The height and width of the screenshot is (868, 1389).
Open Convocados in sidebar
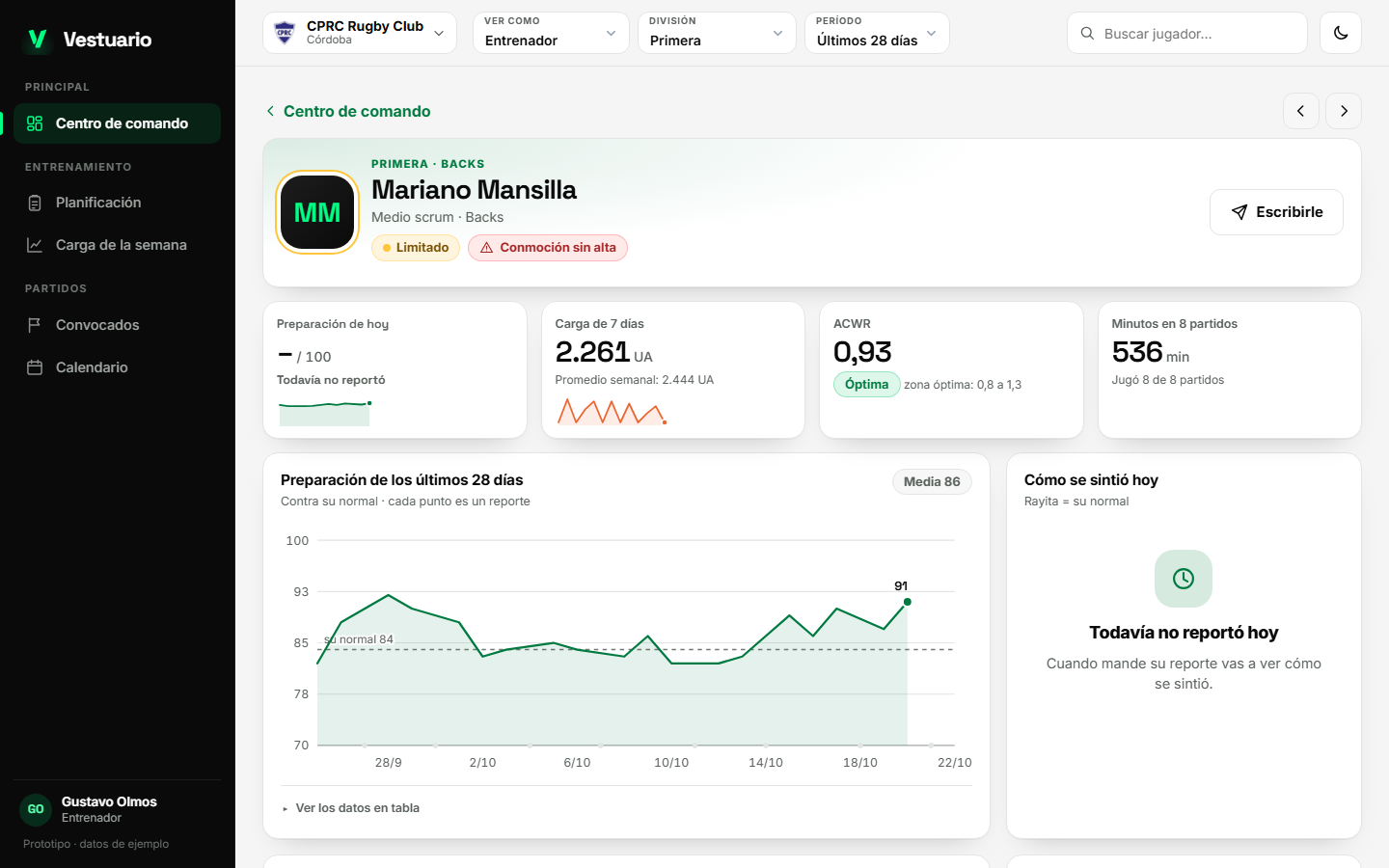(117, 325)
